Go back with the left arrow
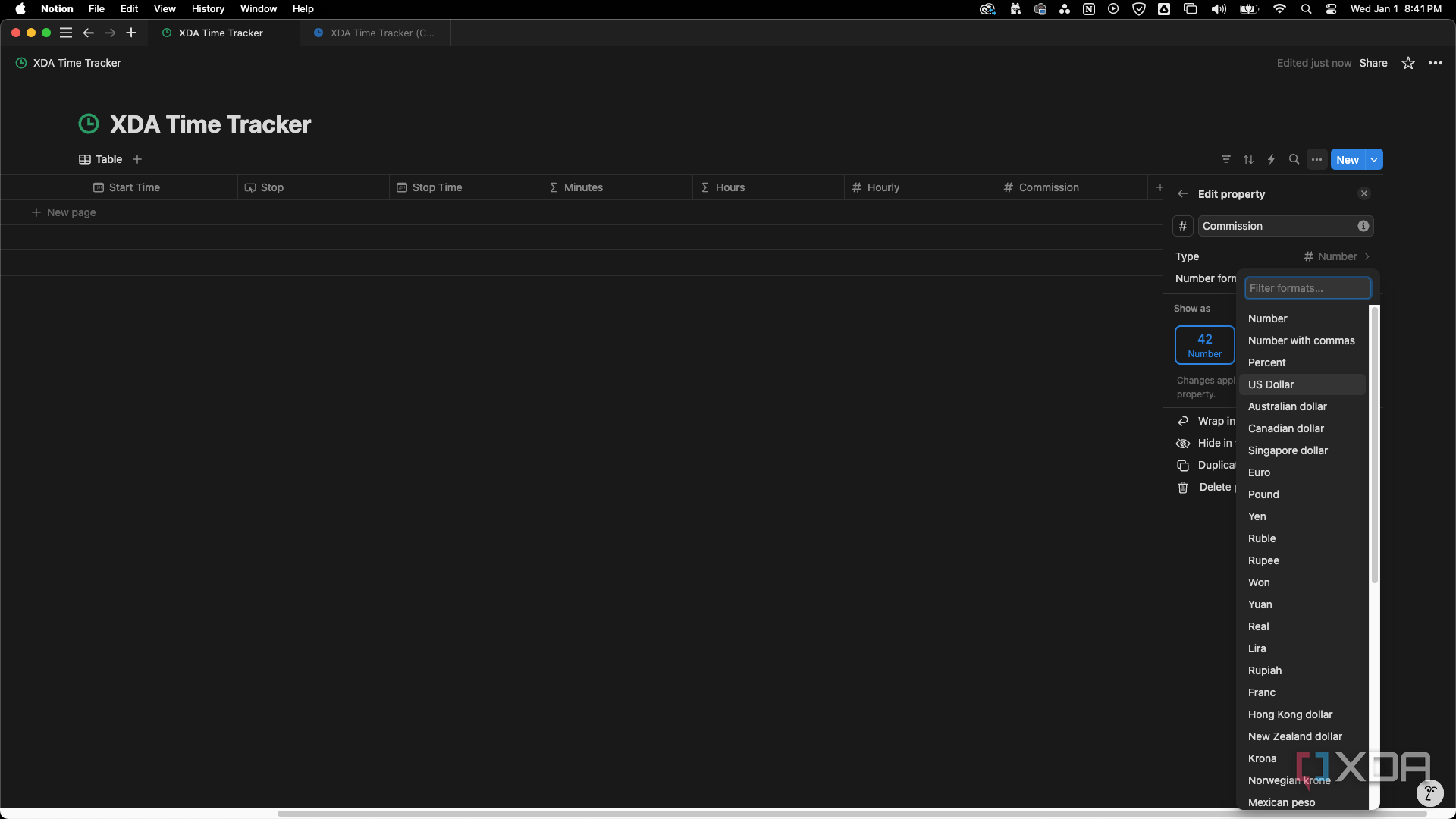1456x819 pixels. click(x=89, y=33)
